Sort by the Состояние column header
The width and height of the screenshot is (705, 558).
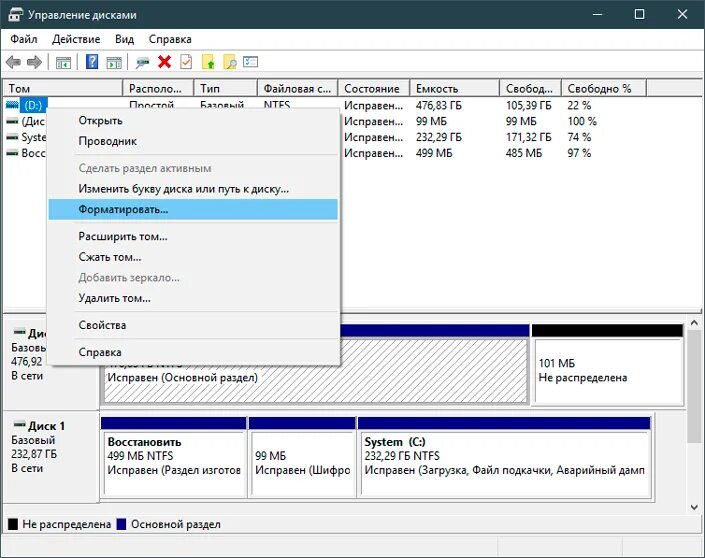pos(374,89)
